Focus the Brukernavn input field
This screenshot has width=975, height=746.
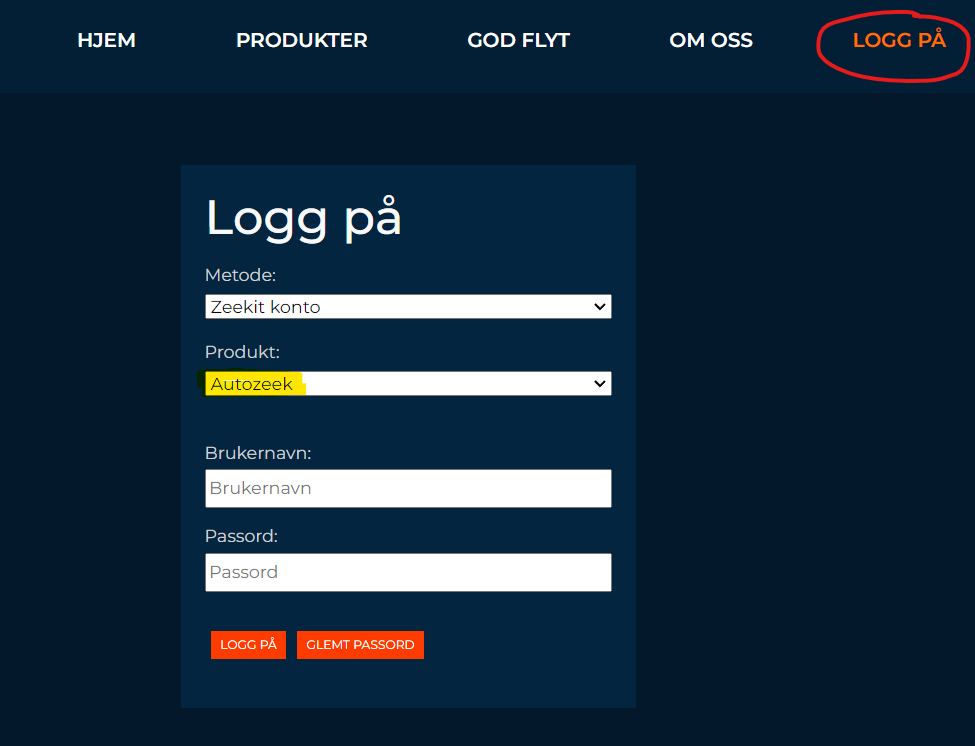pyautogui.click(x=408, y=488)
